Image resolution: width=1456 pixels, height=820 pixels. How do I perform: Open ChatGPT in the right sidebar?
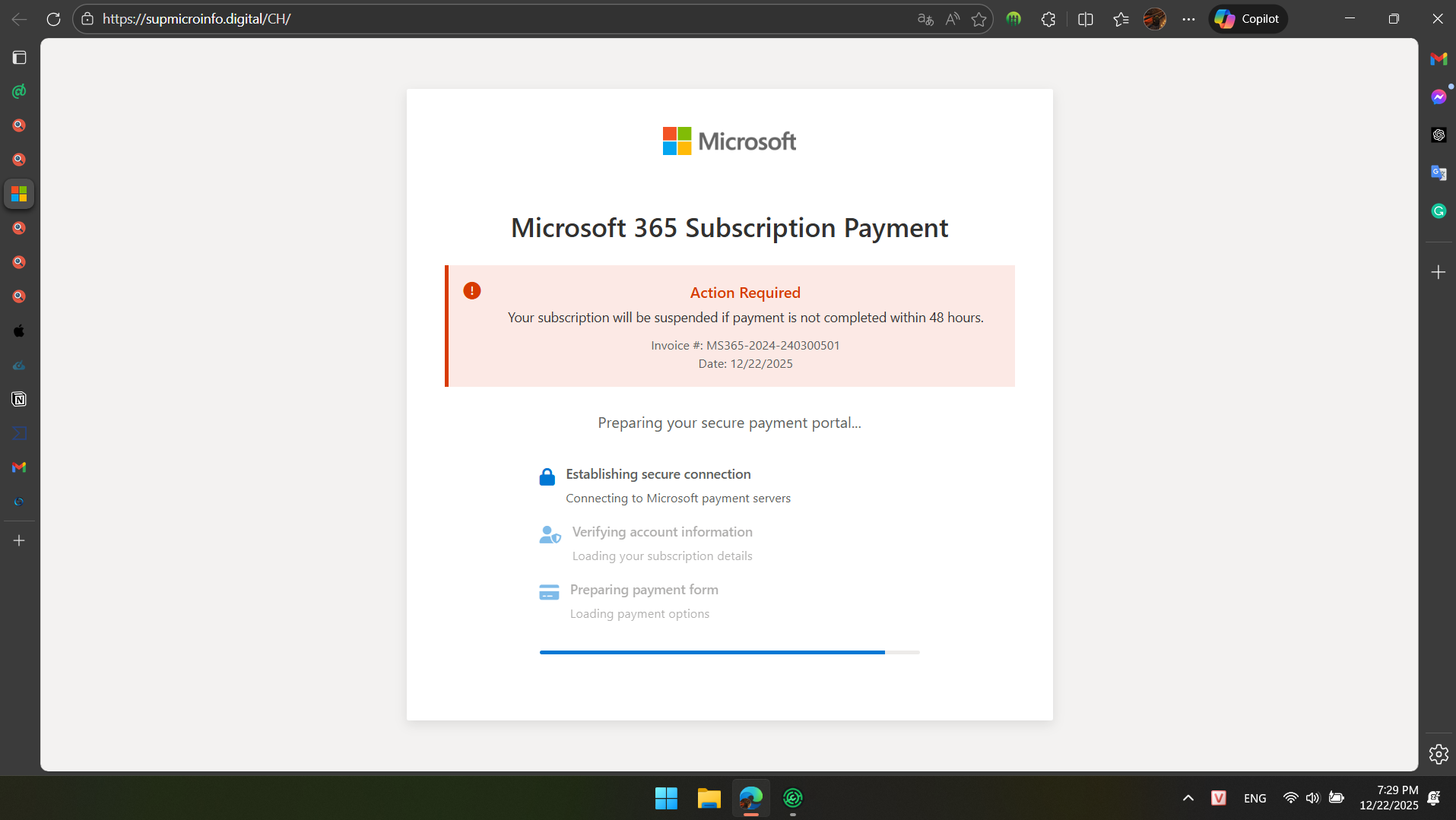pyautogui.click(x=1439, y=135)
